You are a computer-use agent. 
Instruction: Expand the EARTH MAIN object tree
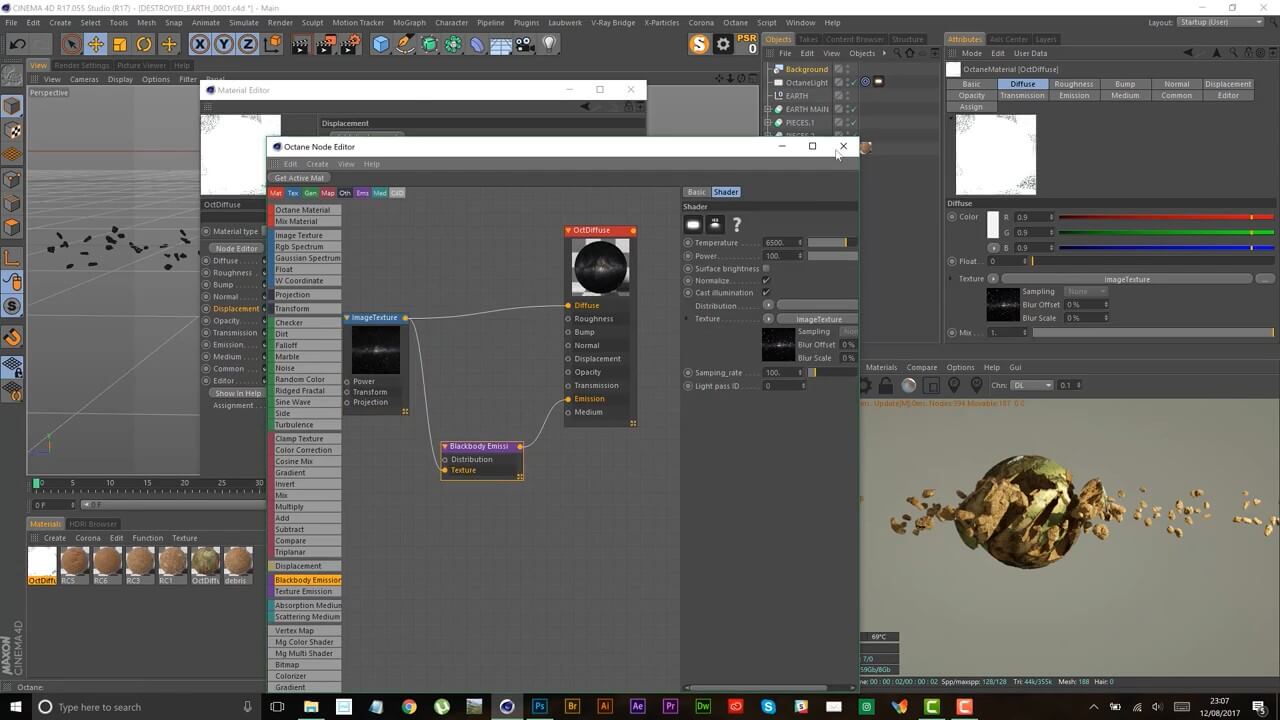click(767, 109)
